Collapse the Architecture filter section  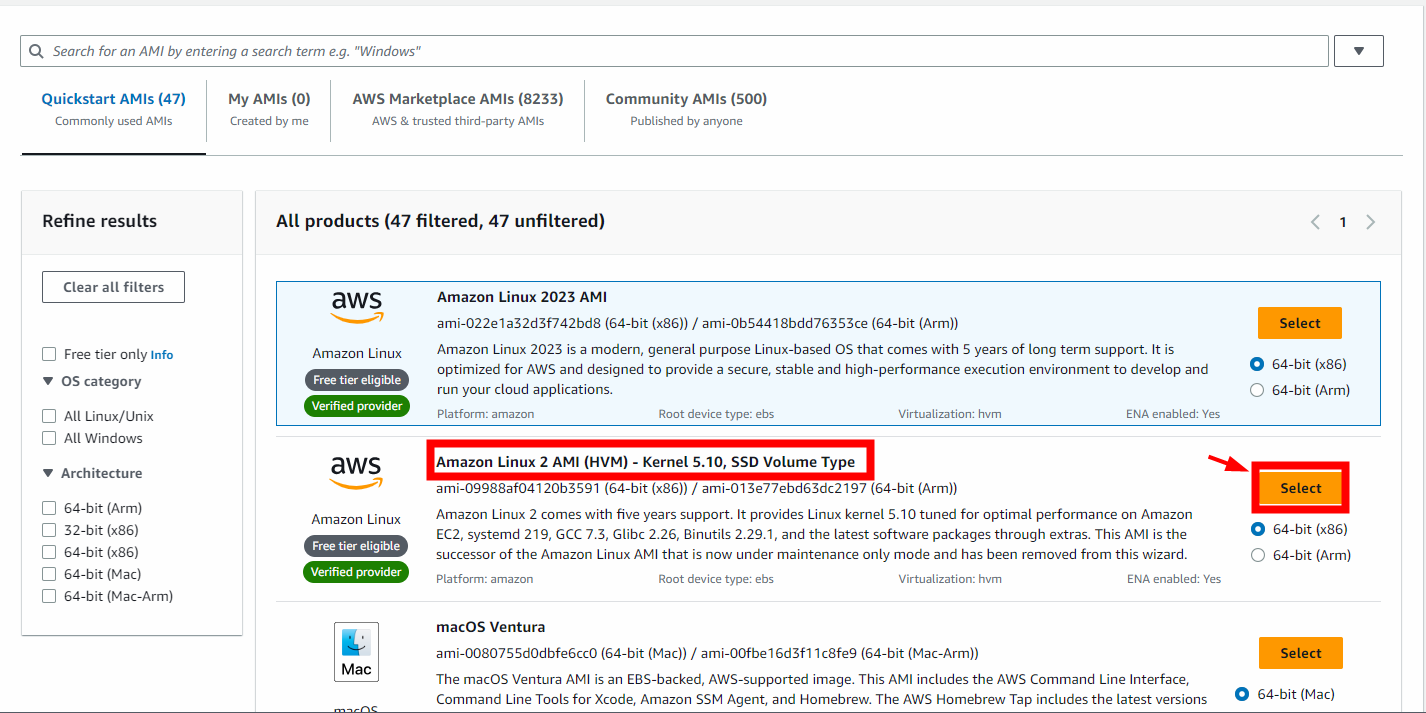pyautogui.click(x=48, y=472)
